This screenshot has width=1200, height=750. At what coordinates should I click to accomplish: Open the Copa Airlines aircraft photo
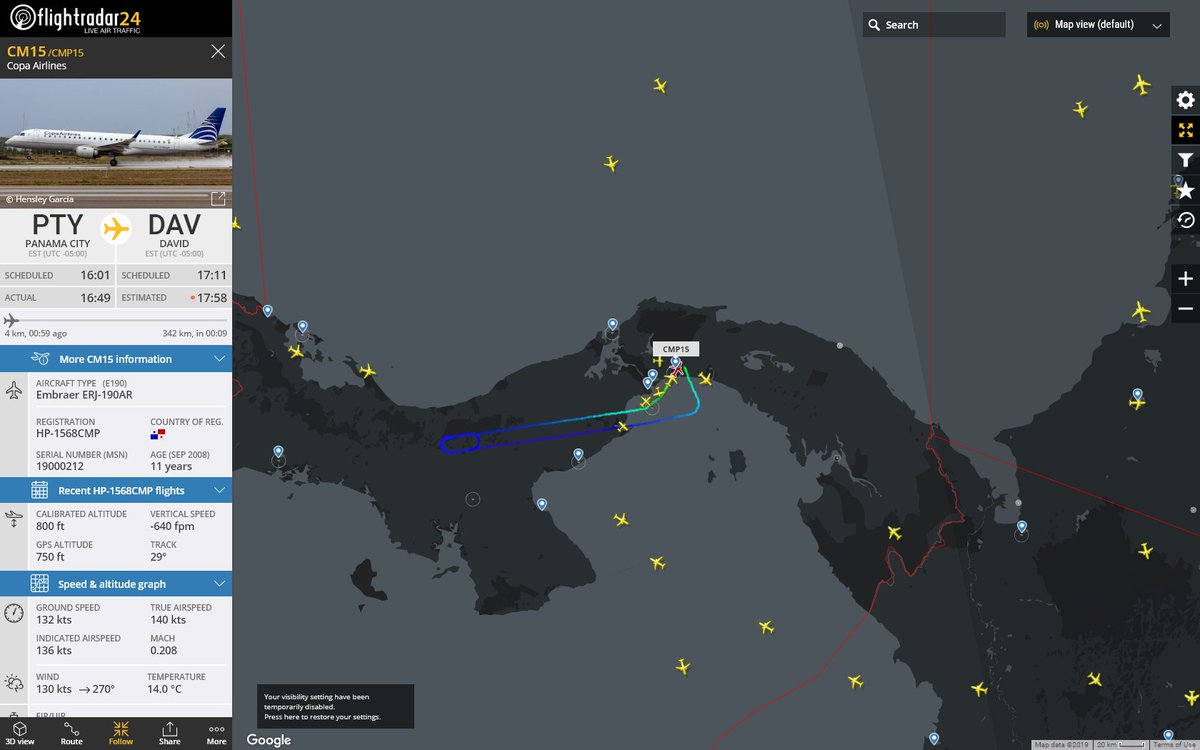[116, 143]
